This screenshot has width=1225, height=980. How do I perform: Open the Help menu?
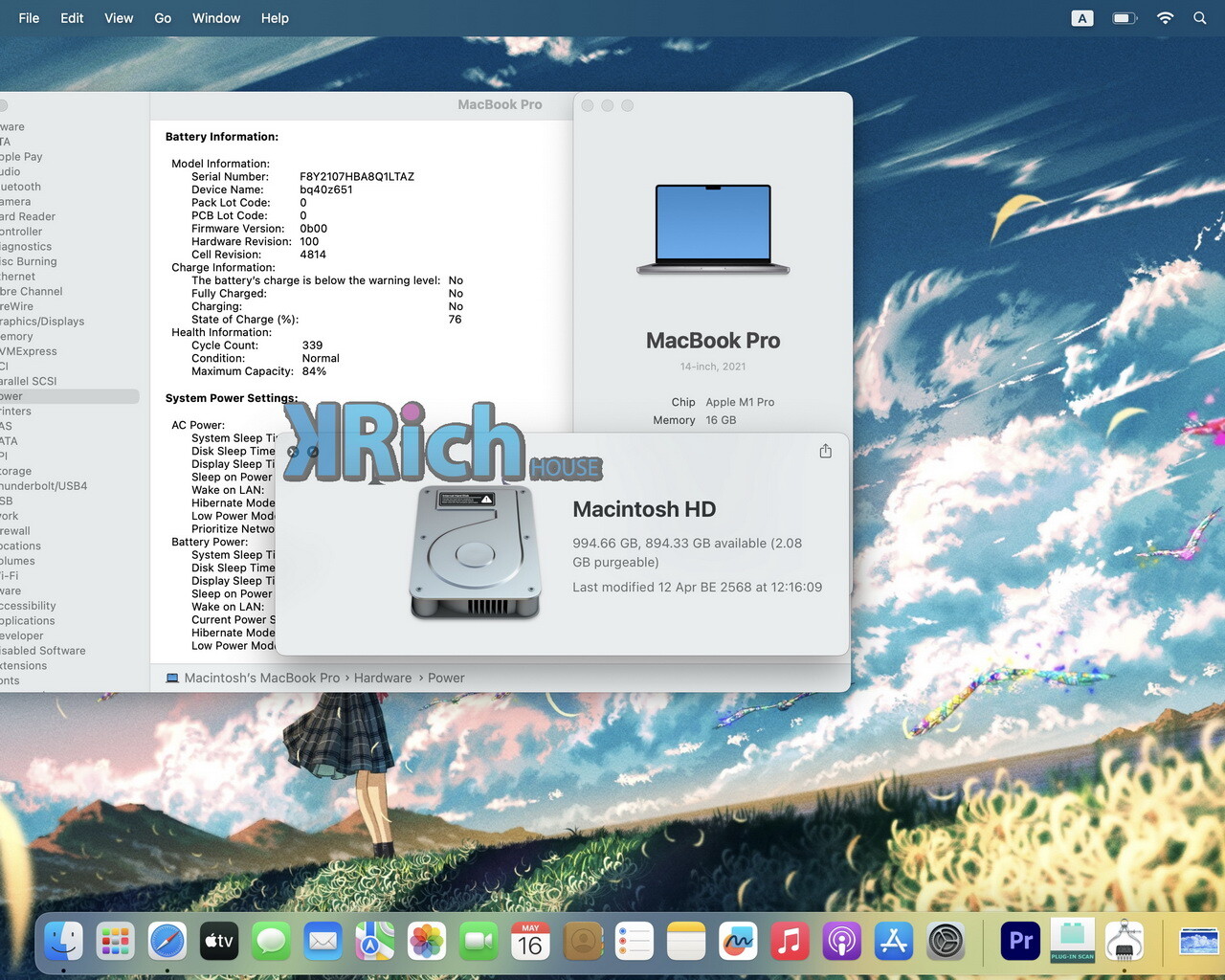(x=275, y=18)
